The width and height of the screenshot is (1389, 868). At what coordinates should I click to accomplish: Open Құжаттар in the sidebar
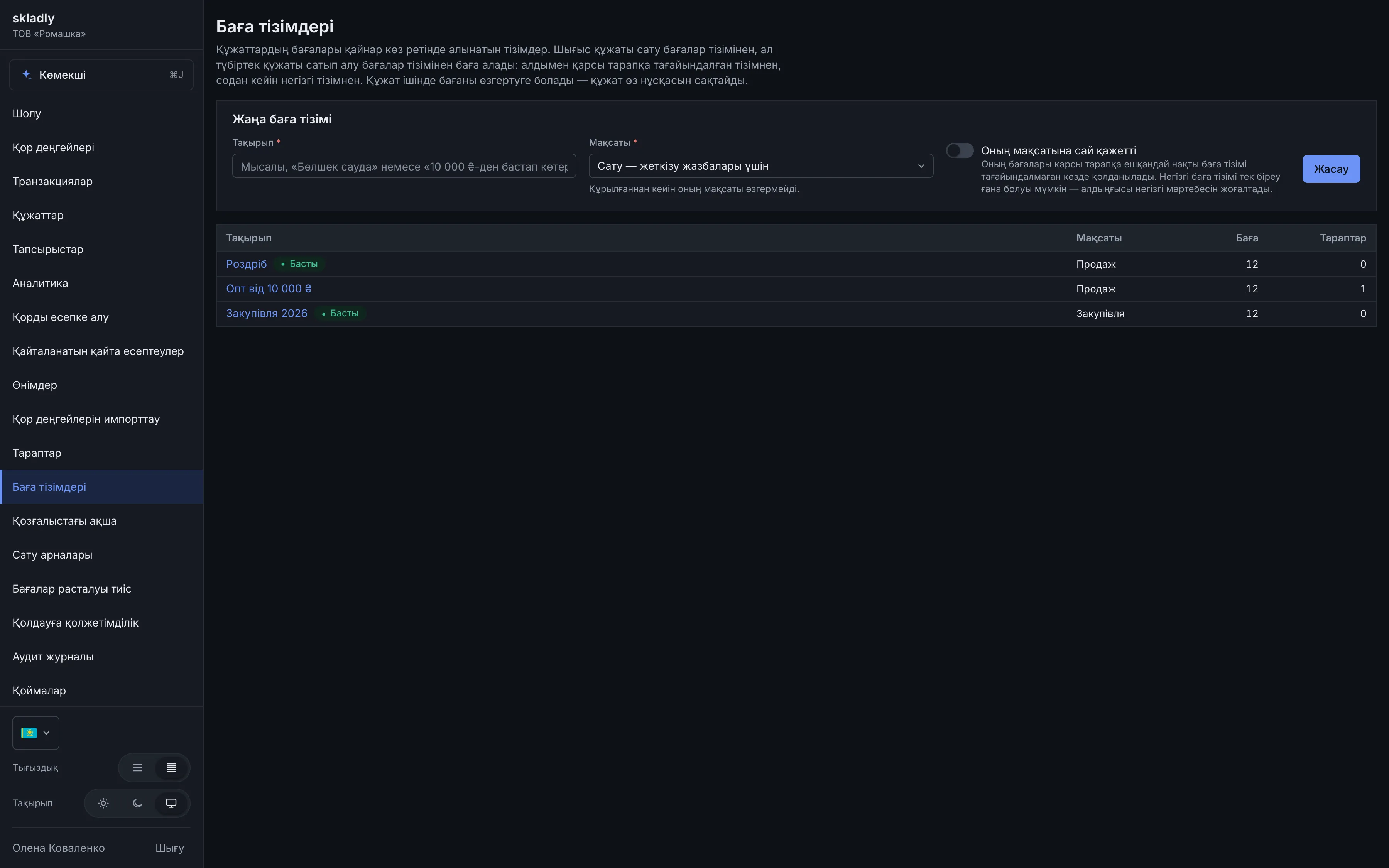101,215
